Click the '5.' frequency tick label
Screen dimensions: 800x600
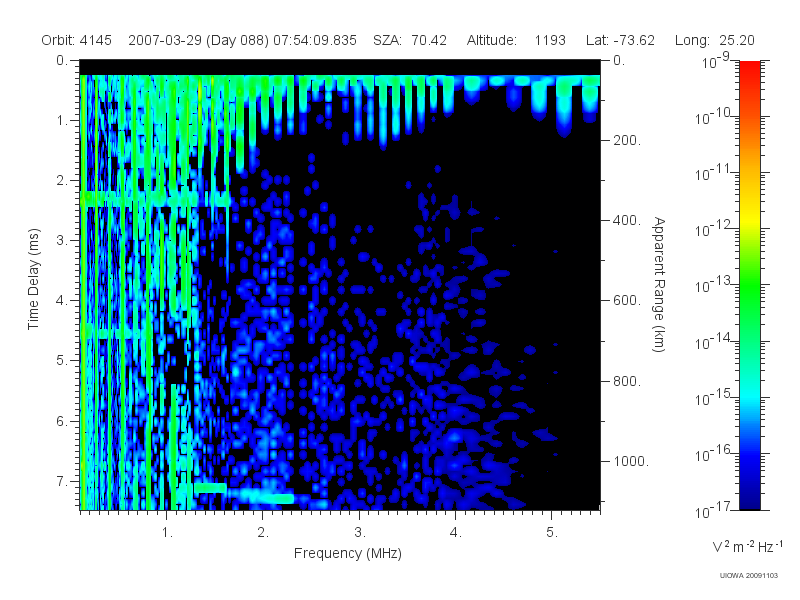click(x=552, y=533)
